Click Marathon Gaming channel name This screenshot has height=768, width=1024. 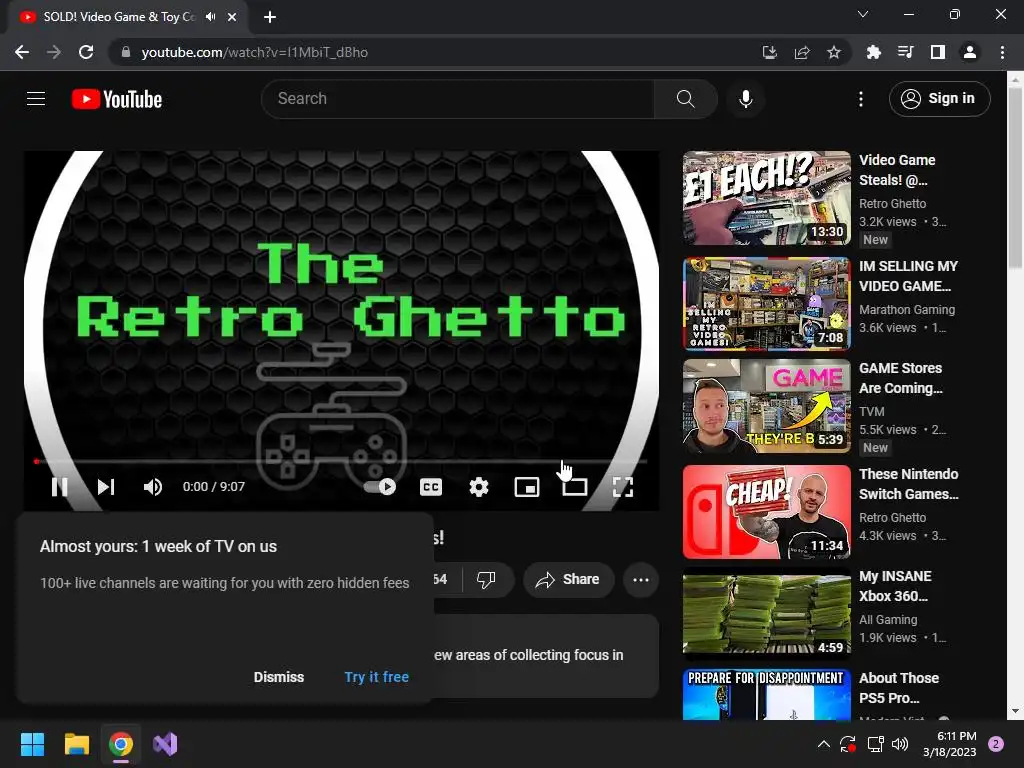click(x=907, y=310)
